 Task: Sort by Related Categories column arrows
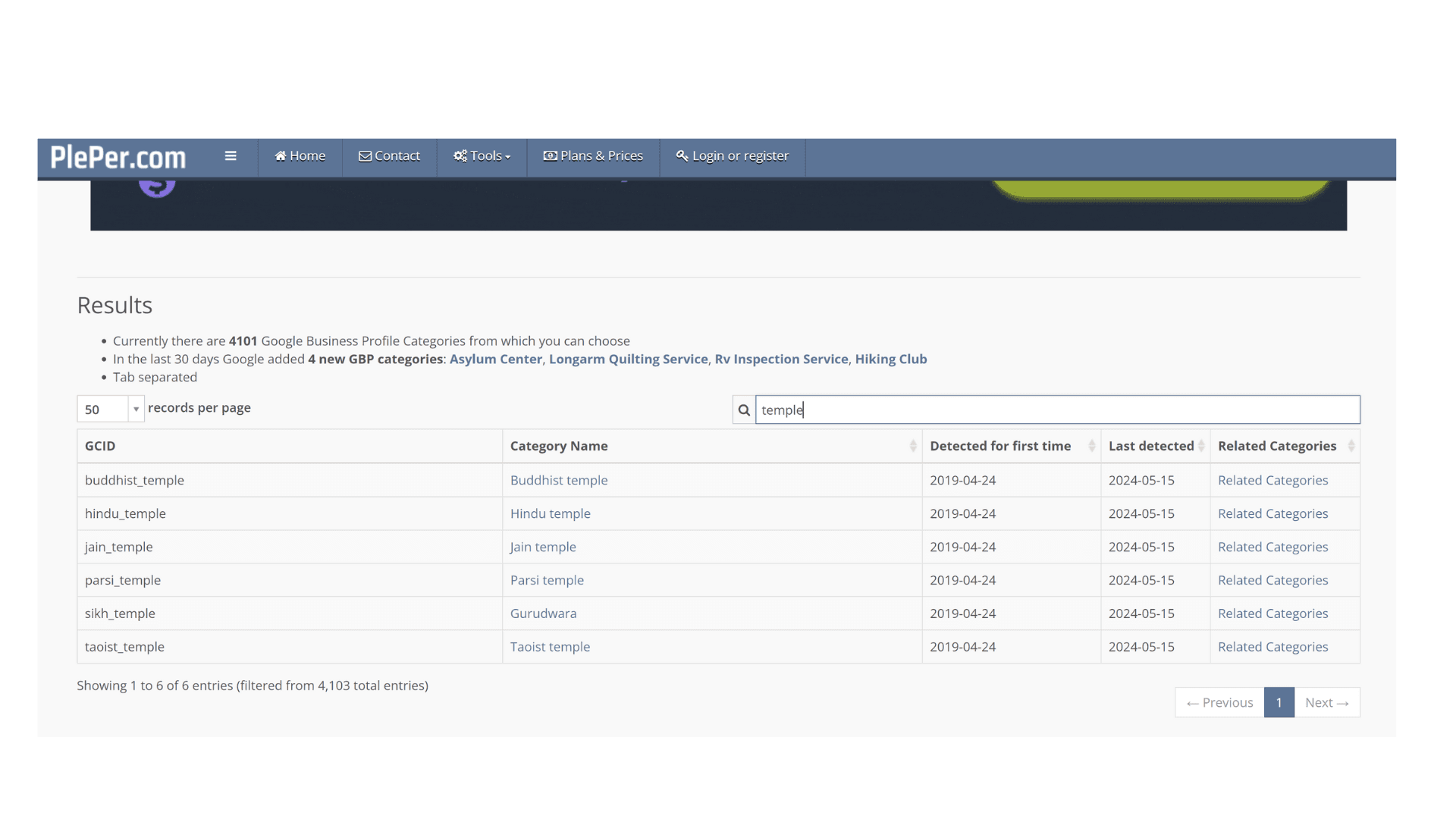coord(1351,447)
